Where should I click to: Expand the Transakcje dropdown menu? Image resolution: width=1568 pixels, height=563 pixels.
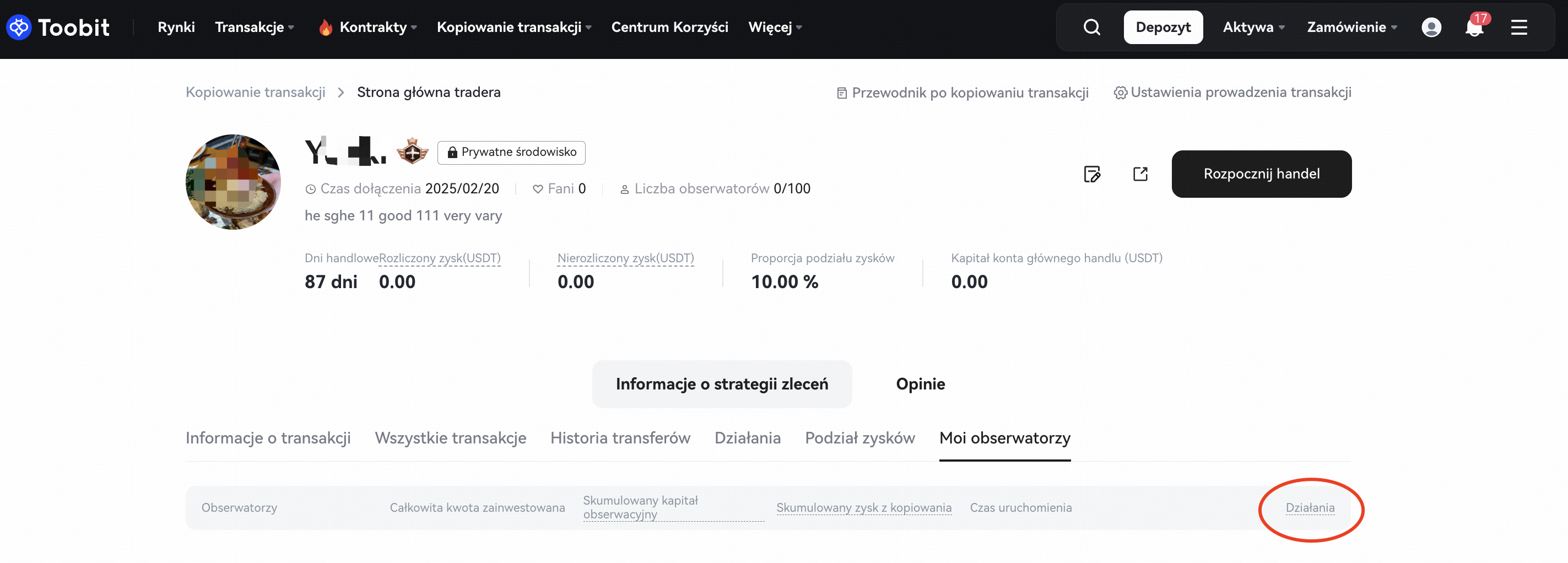pos(255,28)
